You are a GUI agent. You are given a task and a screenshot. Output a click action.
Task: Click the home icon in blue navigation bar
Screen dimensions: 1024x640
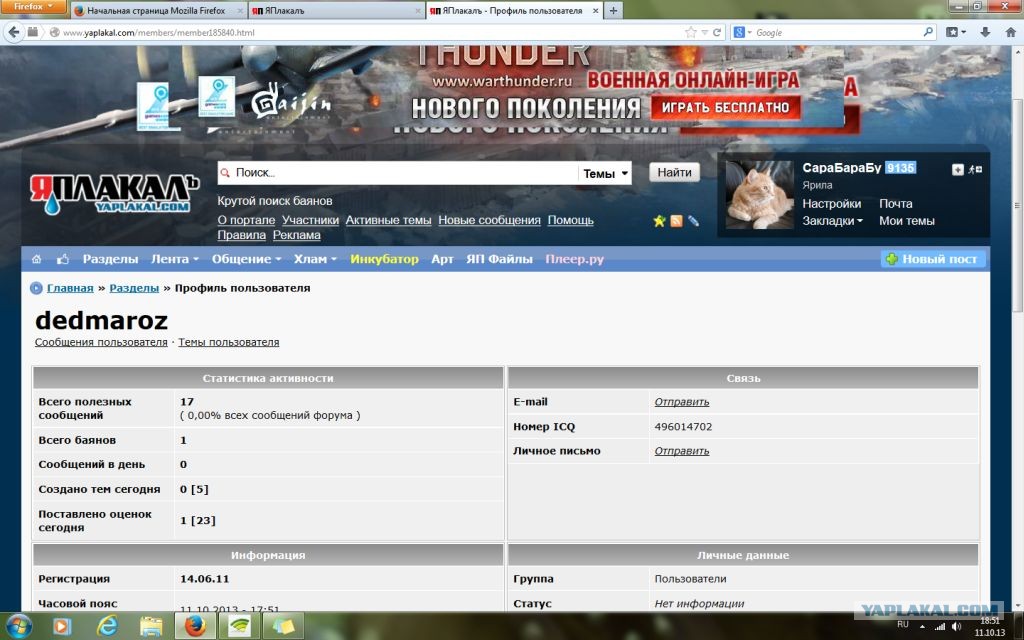pyautogui.click(x=37, y=259)
